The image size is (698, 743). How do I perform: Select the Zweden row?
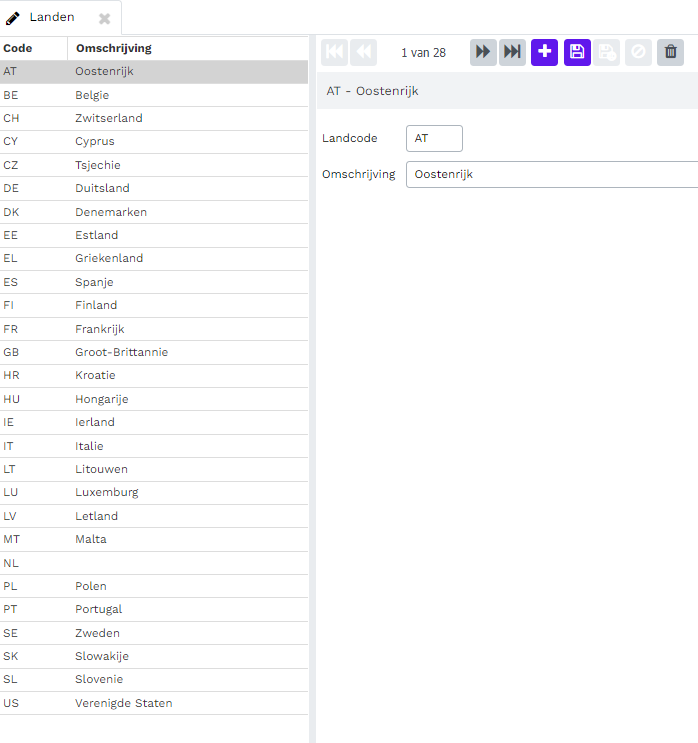click(x=154, y=634)
